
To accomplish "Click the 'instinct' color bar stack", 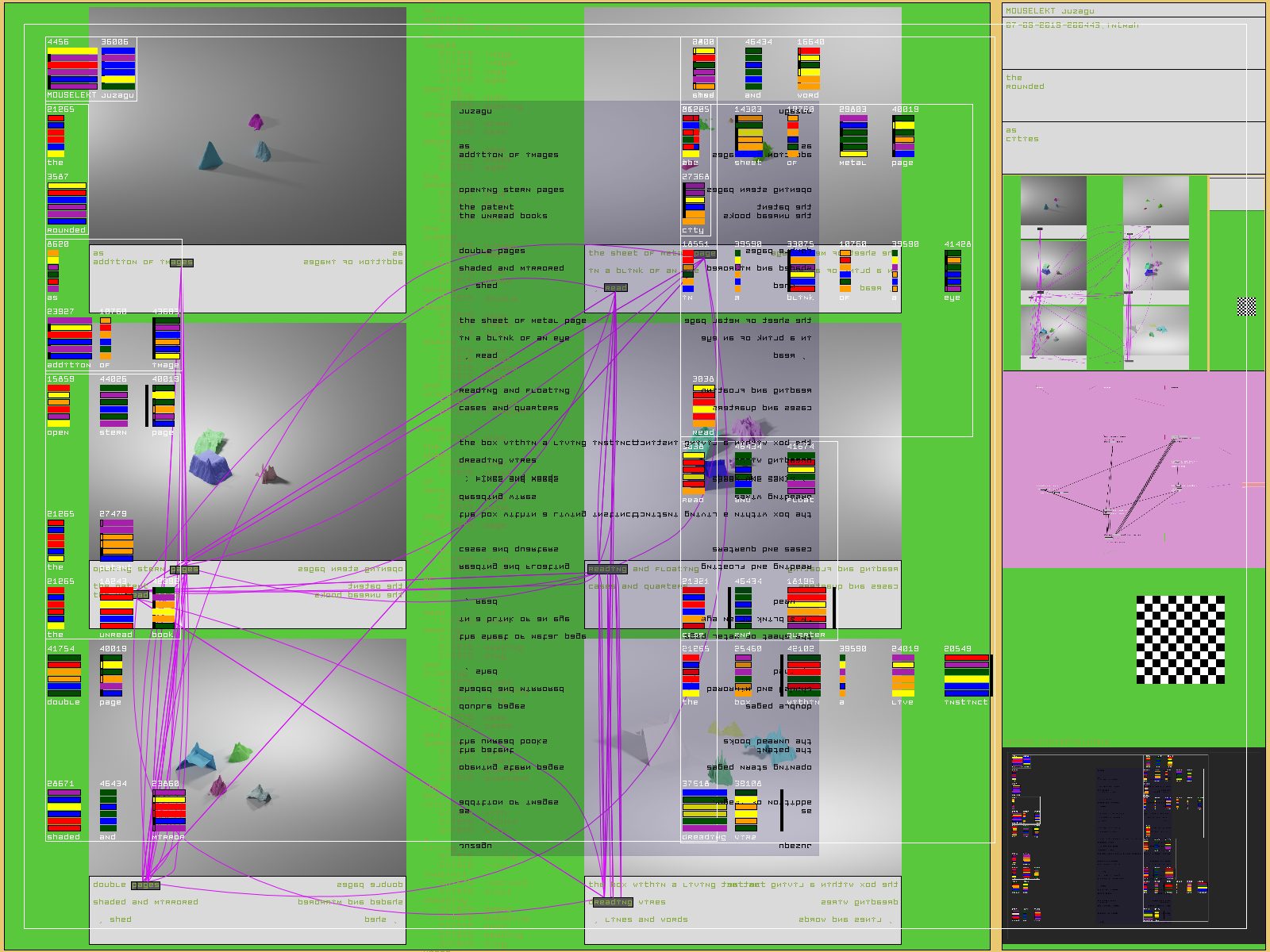I will (966, 675).
